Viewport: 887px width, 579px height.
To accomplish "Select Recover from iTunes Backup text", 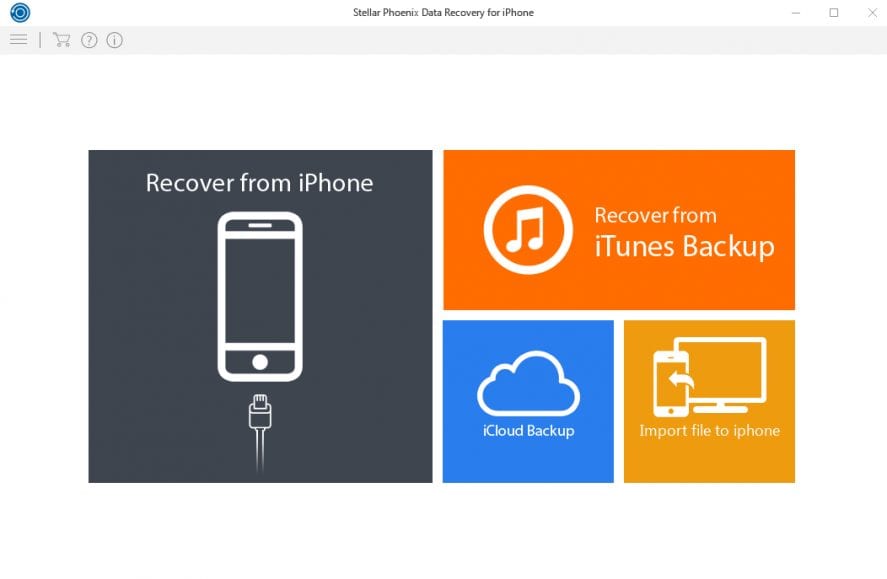I will pyautogui.click(x=684, y=232).
